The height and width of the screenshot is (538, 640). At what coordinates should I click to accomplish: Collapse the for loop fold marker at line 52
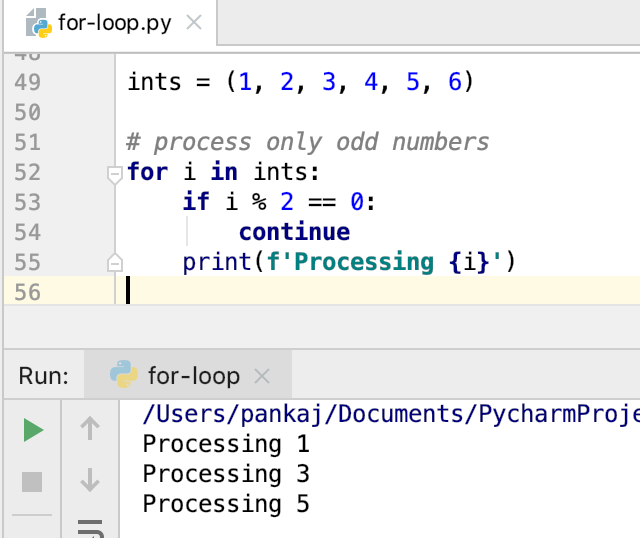pos(115,174)
